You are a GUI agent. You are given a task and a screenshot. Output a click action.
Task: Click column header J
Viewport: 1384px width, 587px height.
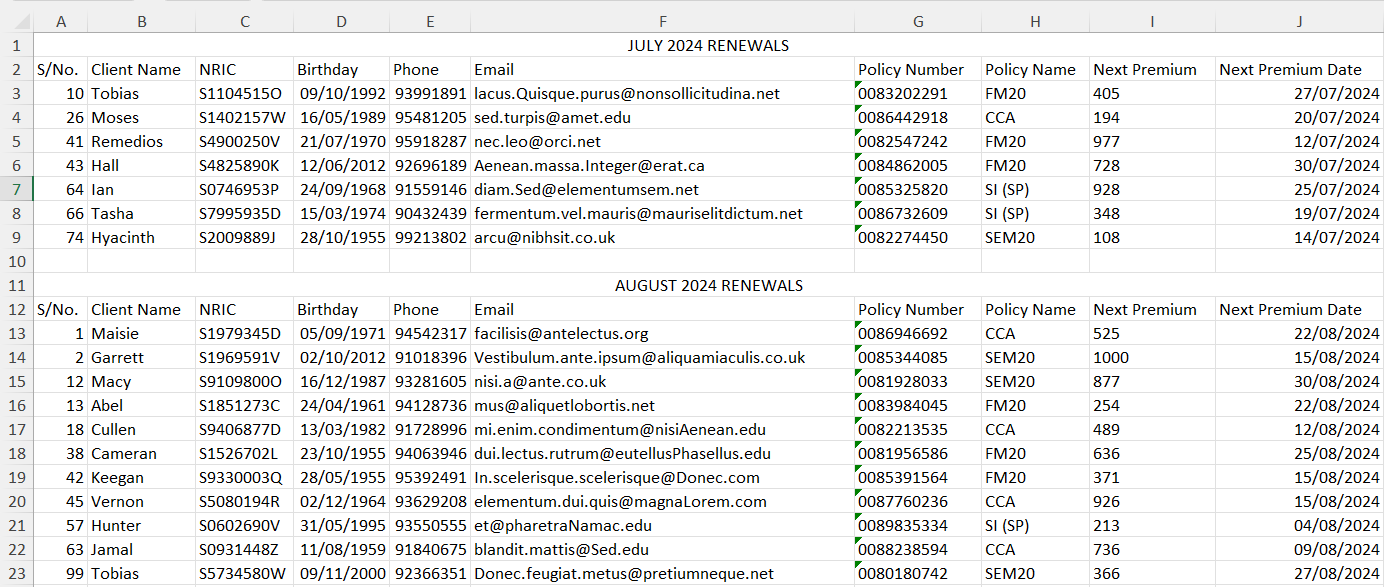[1299, 22]
